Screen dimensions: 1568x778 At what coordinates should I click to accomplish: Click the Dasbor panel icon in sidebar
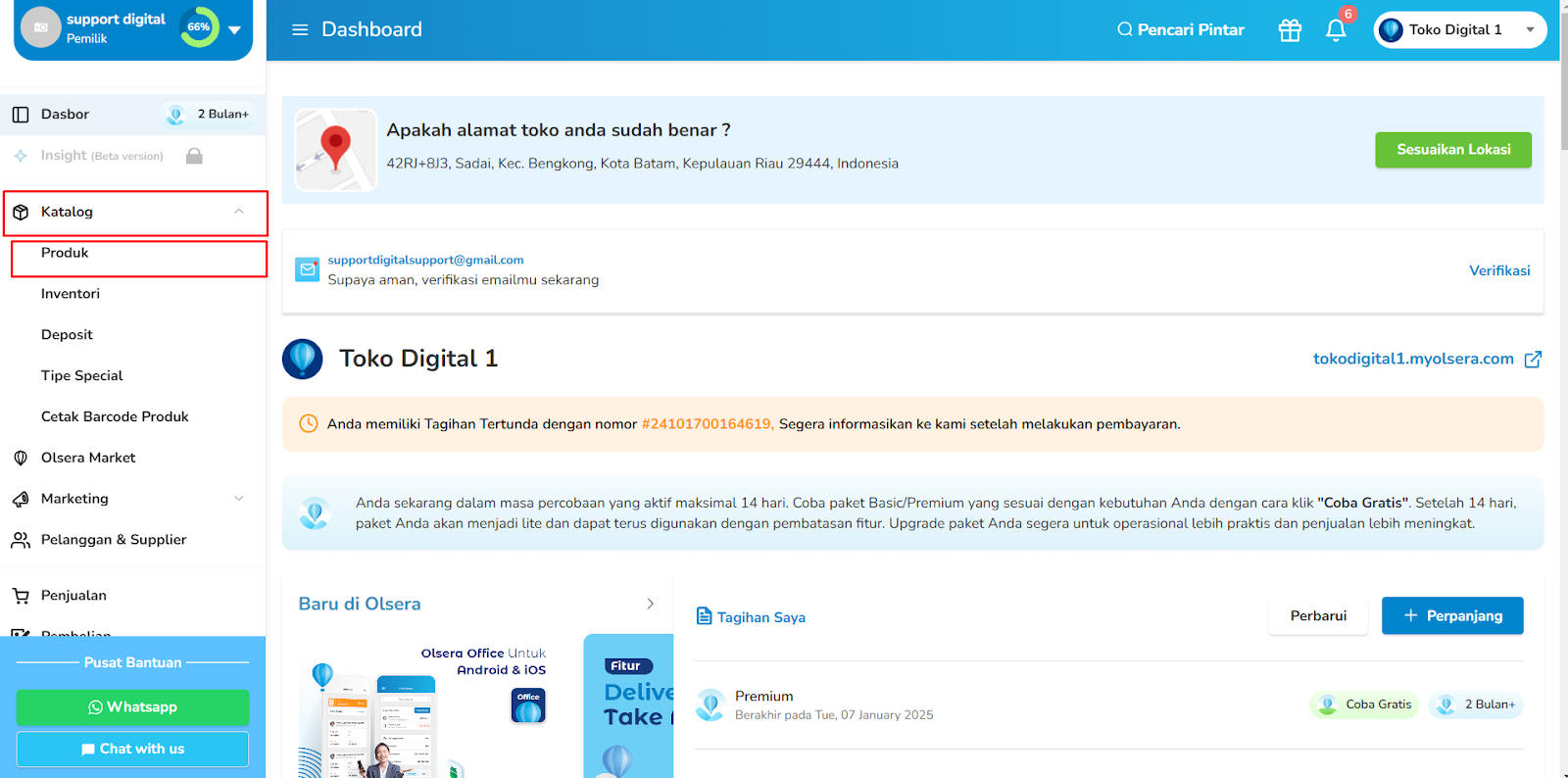tap(21, 115)
